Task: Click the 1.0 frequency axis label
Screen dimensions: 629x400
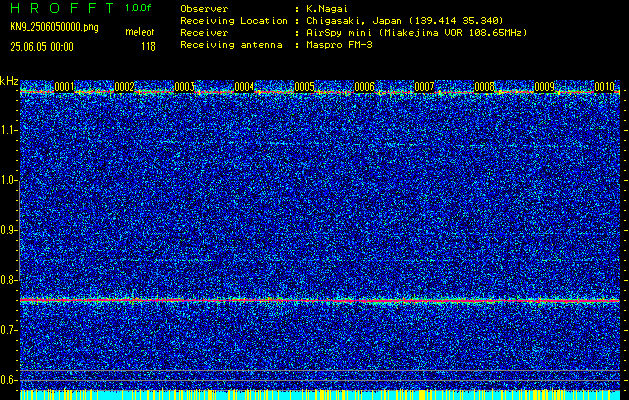Action: click(x=8, y=181)
